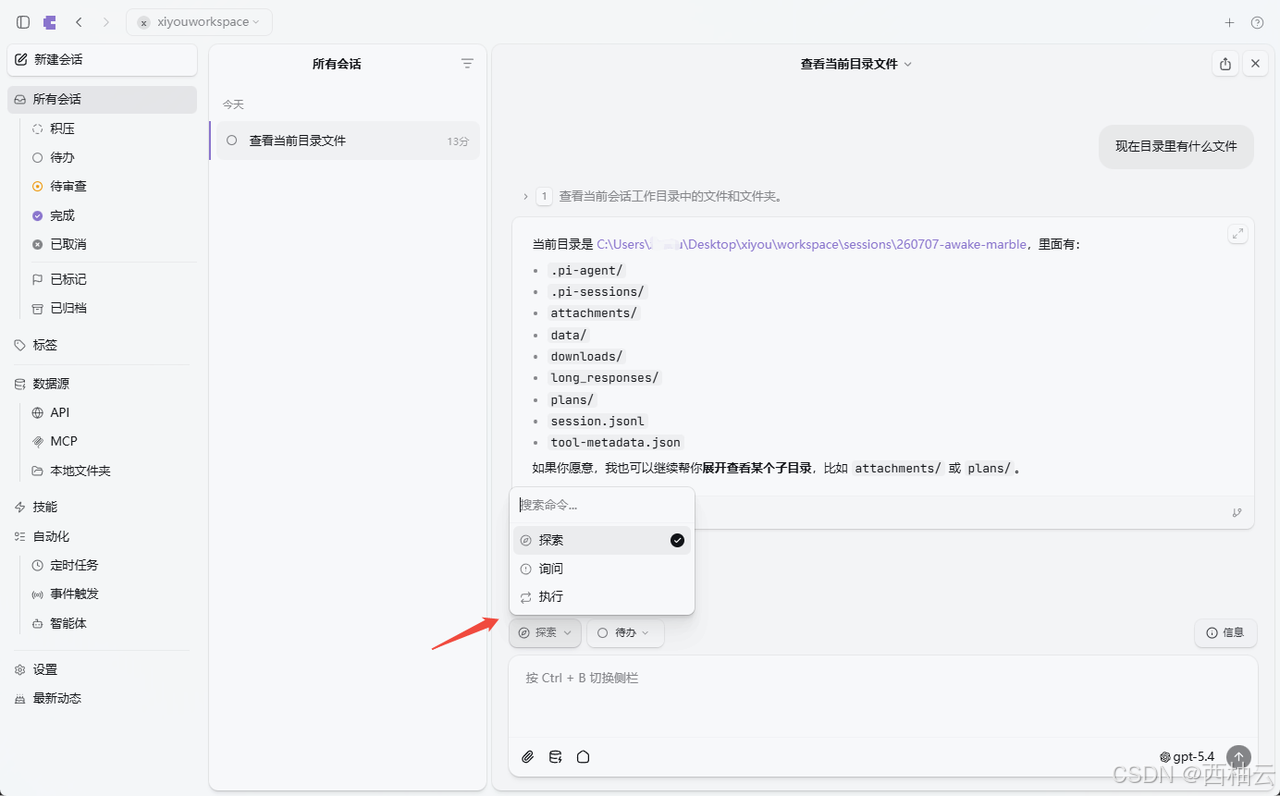Open the 待办 status dropdown above input

click(x=625, y=633)
